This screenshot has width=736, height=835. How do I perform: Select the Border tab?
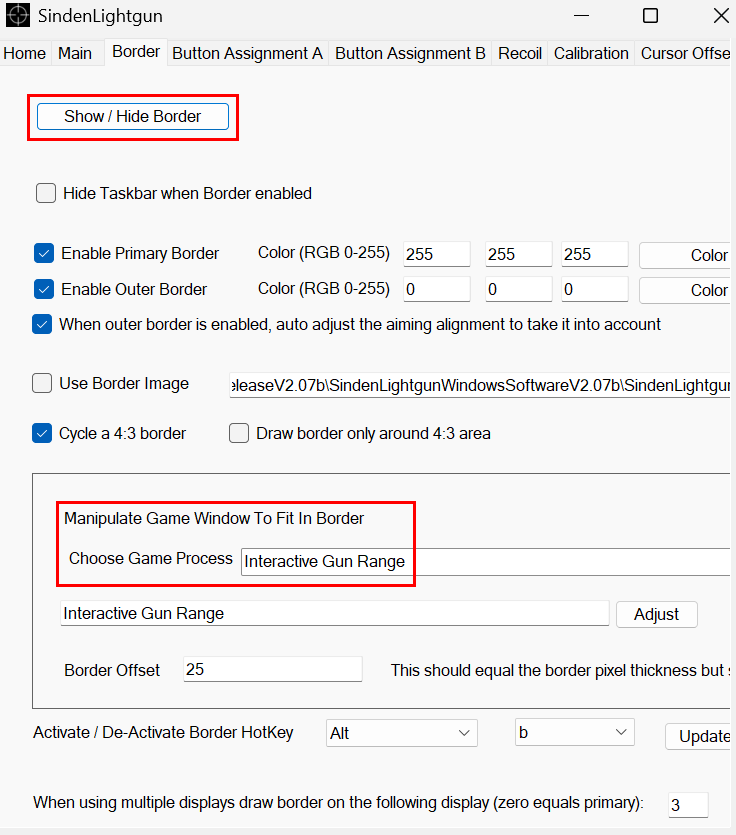pos(136,52)
